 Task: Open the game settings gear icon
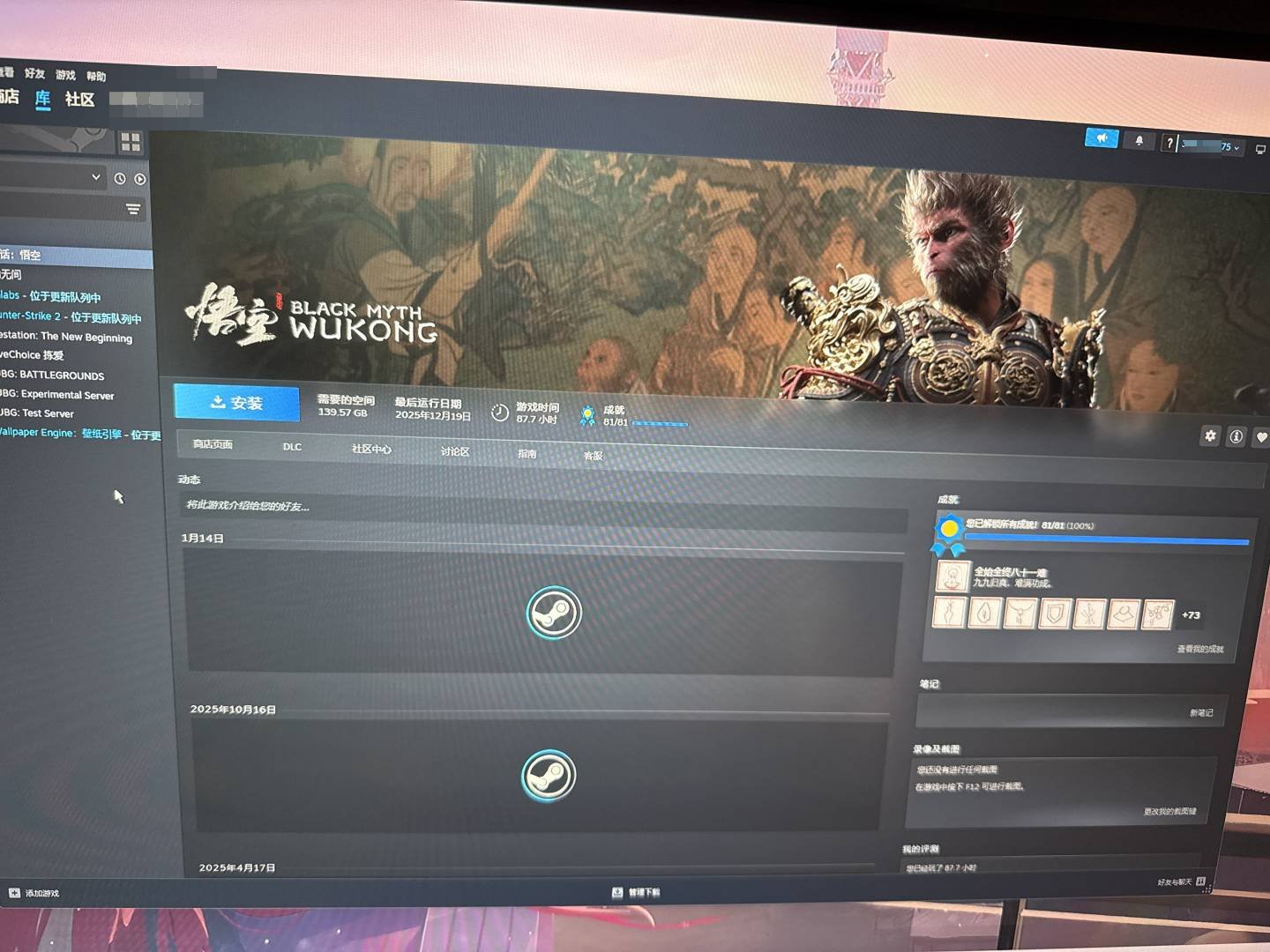click(1210, 435)
